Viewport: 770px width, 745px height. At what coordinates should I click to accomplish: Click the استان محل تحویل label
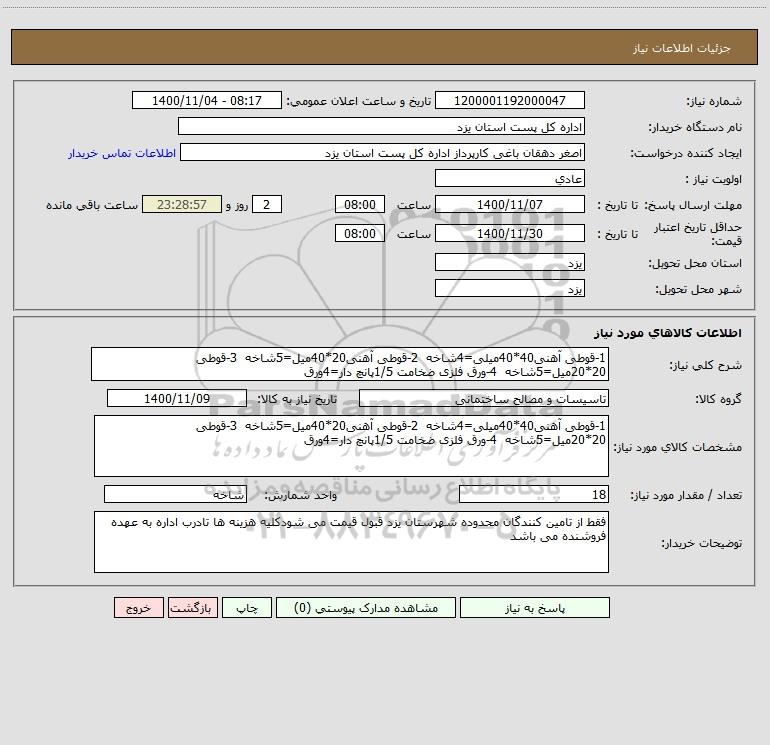695,263
